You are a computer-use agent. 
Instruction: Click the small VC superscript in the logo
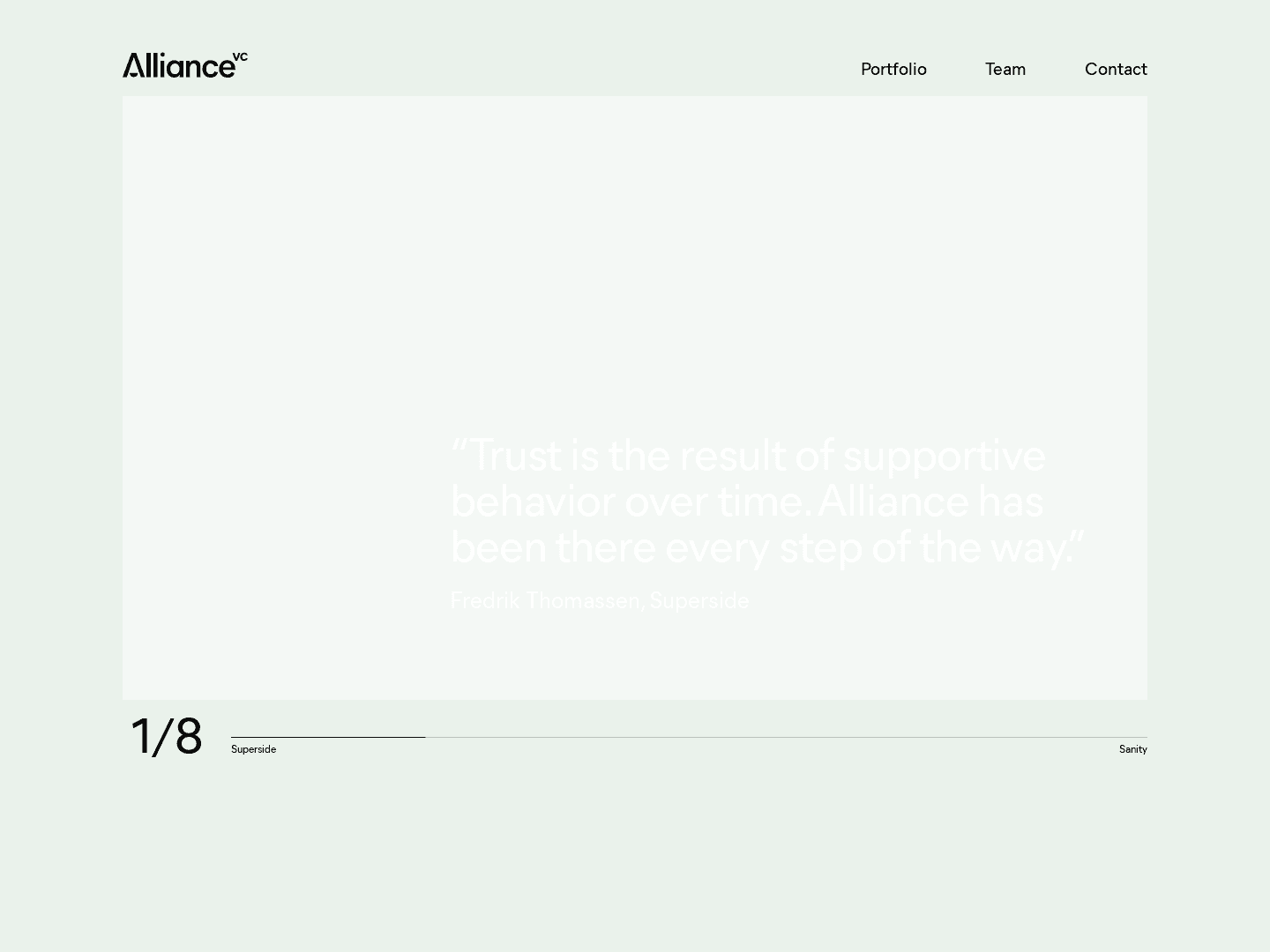(x=240, y=57)
